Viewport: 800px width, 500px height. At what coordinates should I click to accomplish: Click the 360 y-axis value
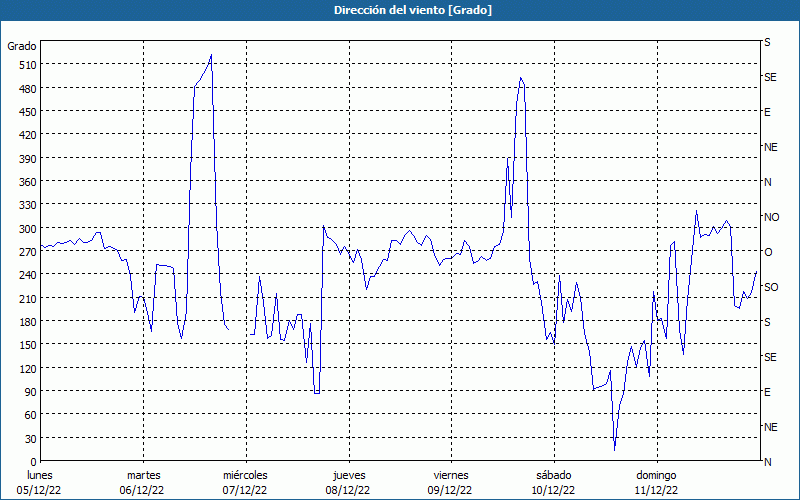28,182
